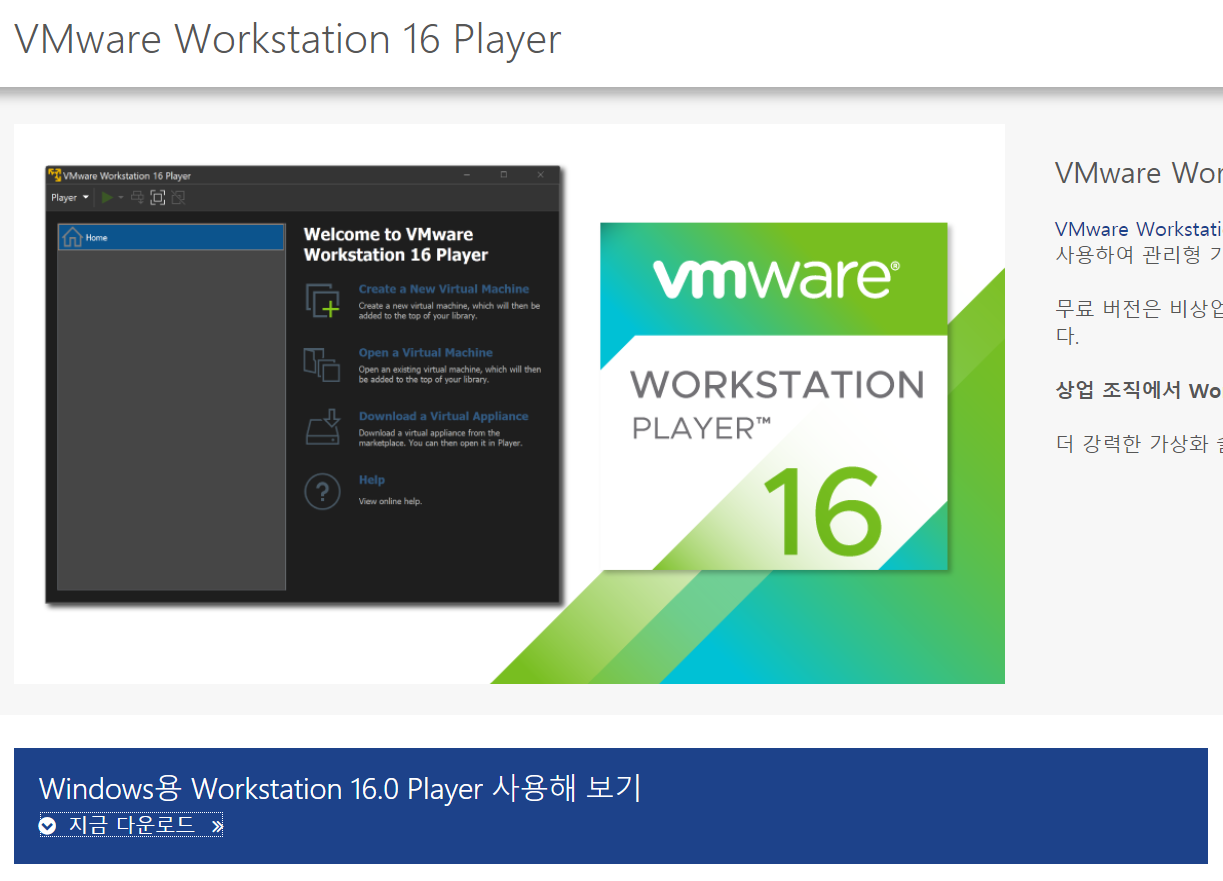Open the Help link in the Player window
The height and width of the screenshot is (881, 1223).
click(372, 480)
